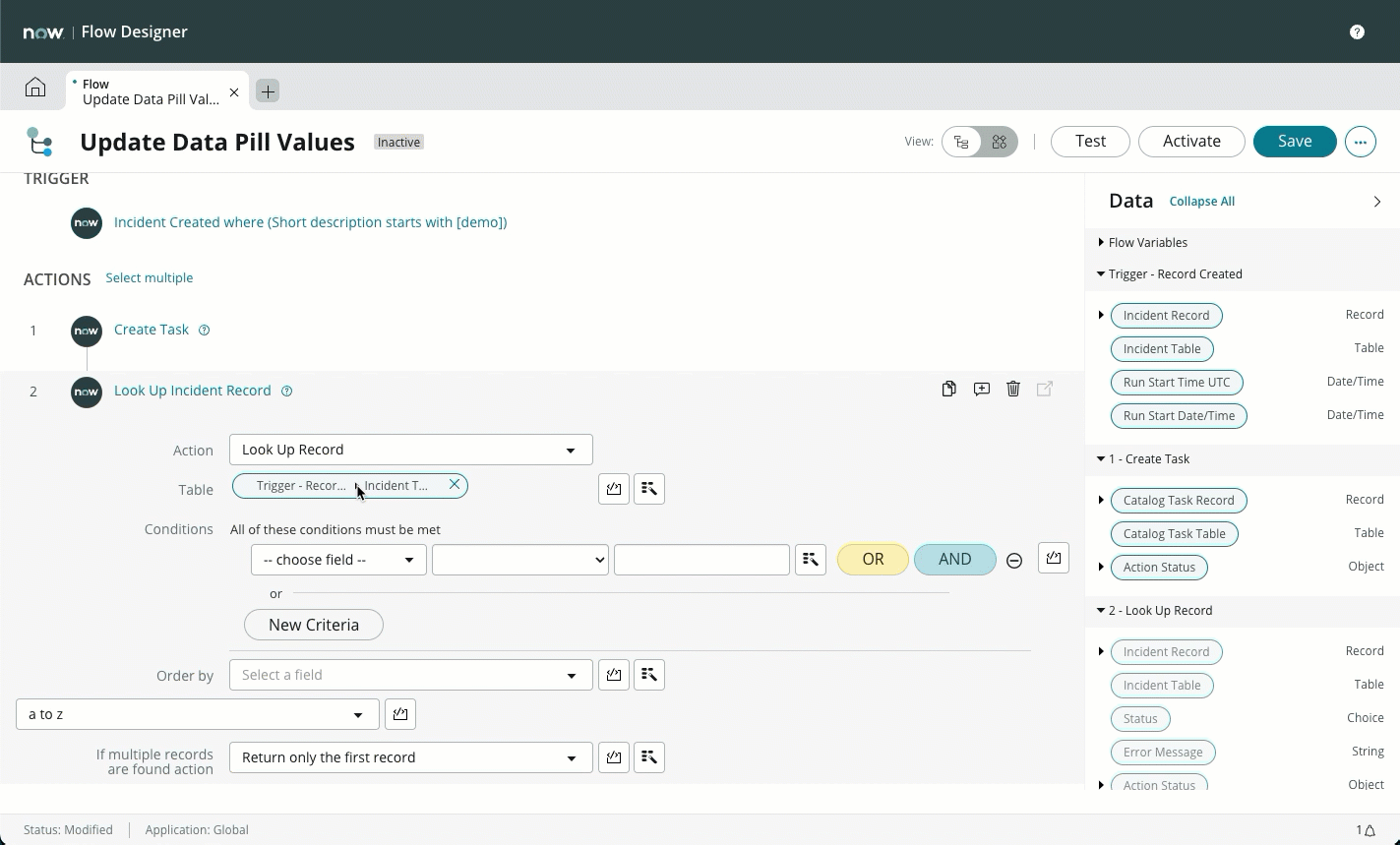The width and height of the screenshot is (1400, 845).
Task: Open the choose field condition dropdown
Action: [338, 560]
